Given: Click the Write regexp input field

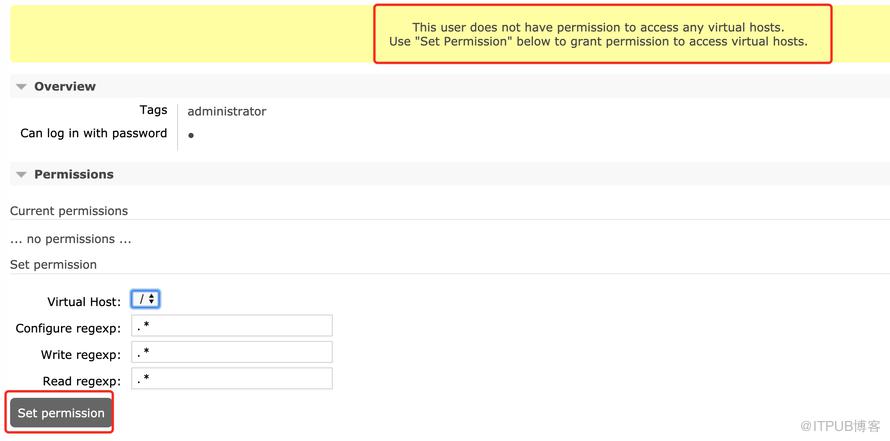Looking at the screenshot, I should 232,352.
